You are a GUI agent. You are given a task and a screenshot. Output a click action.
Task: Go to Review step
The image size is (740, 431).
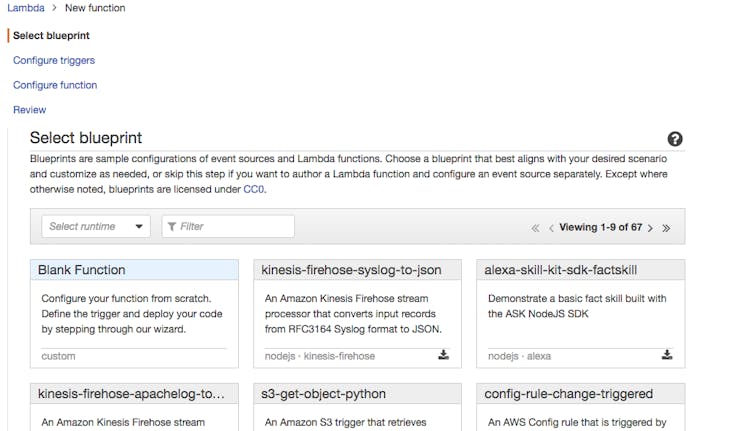[x=29, y=110]
